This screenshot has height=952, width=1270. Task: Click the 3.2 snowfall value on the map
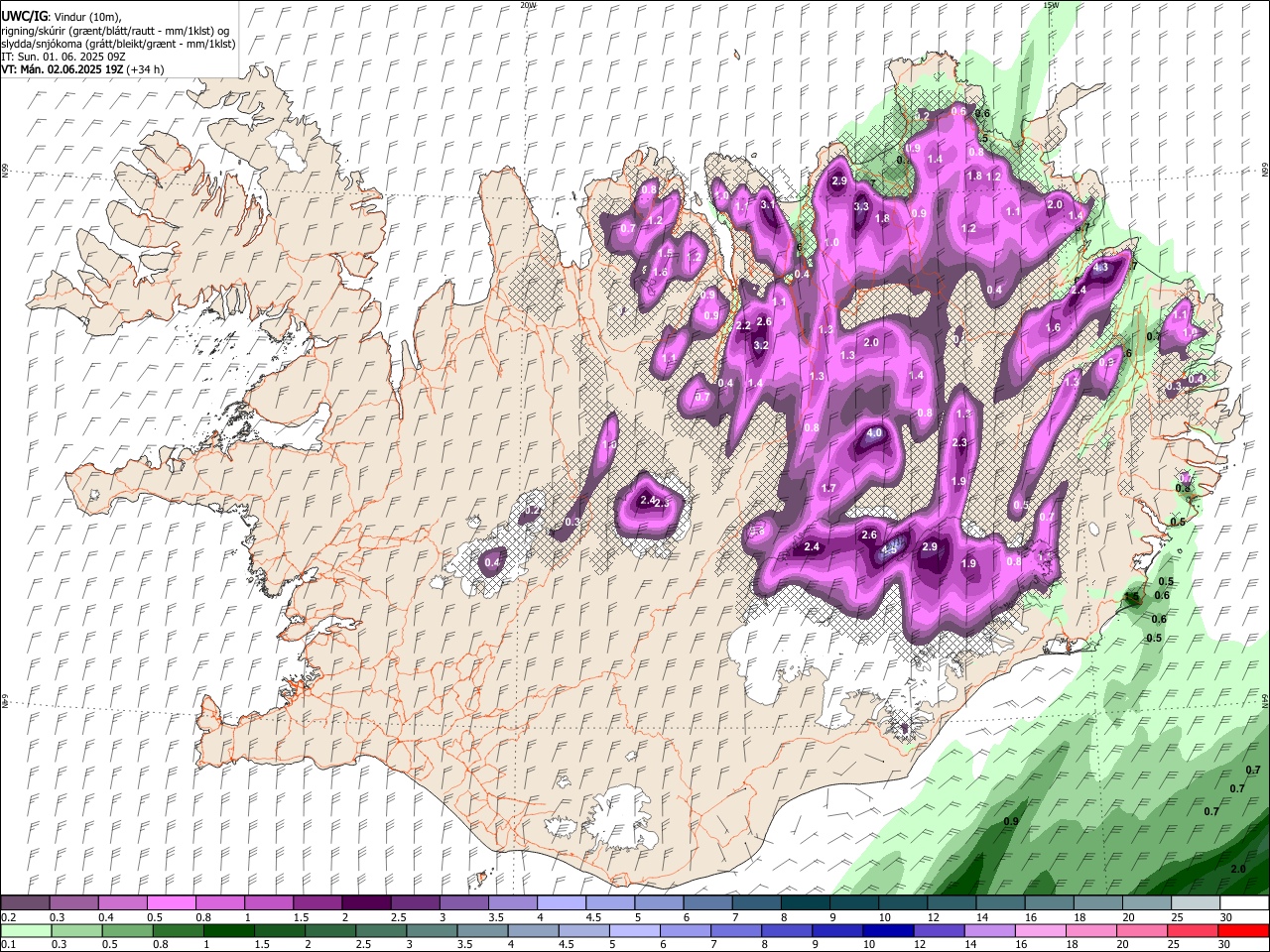[761, 345]
